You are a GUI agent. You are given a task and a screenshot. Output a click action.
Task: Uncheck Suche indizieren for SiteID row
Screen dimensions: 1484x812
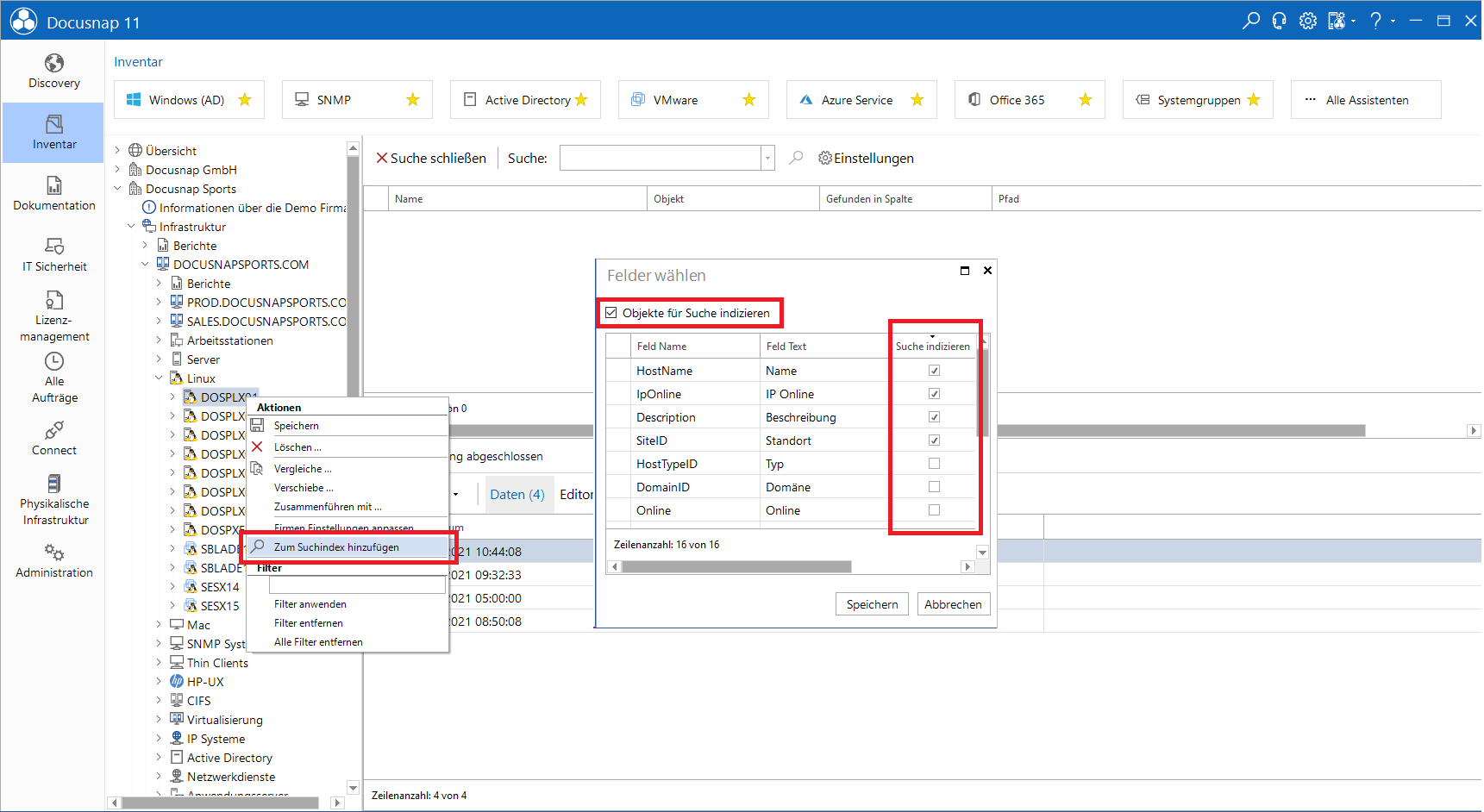[x=934, y=440]
